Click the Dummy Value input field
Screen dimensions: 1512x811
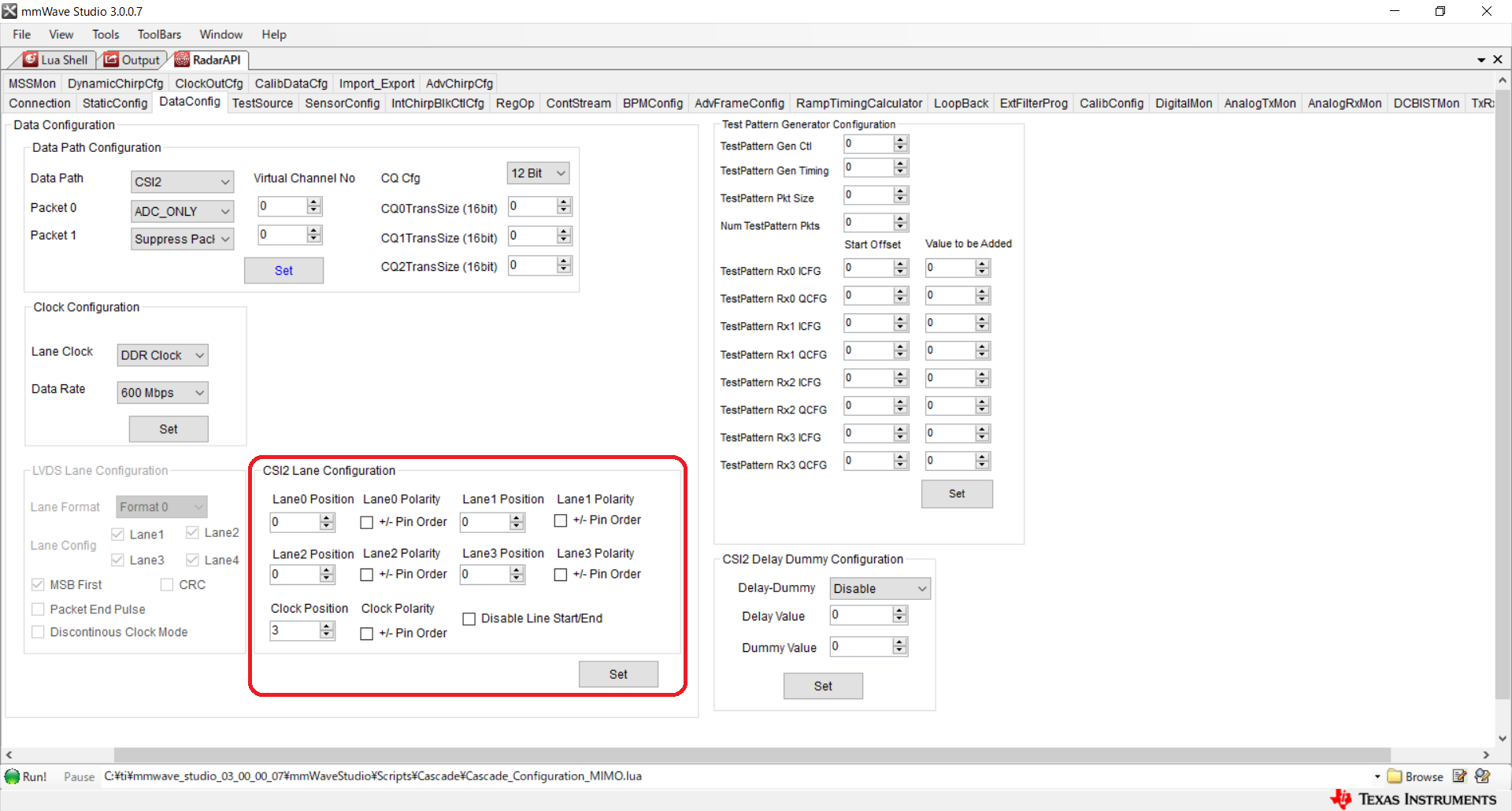click(x=862, y=646)
